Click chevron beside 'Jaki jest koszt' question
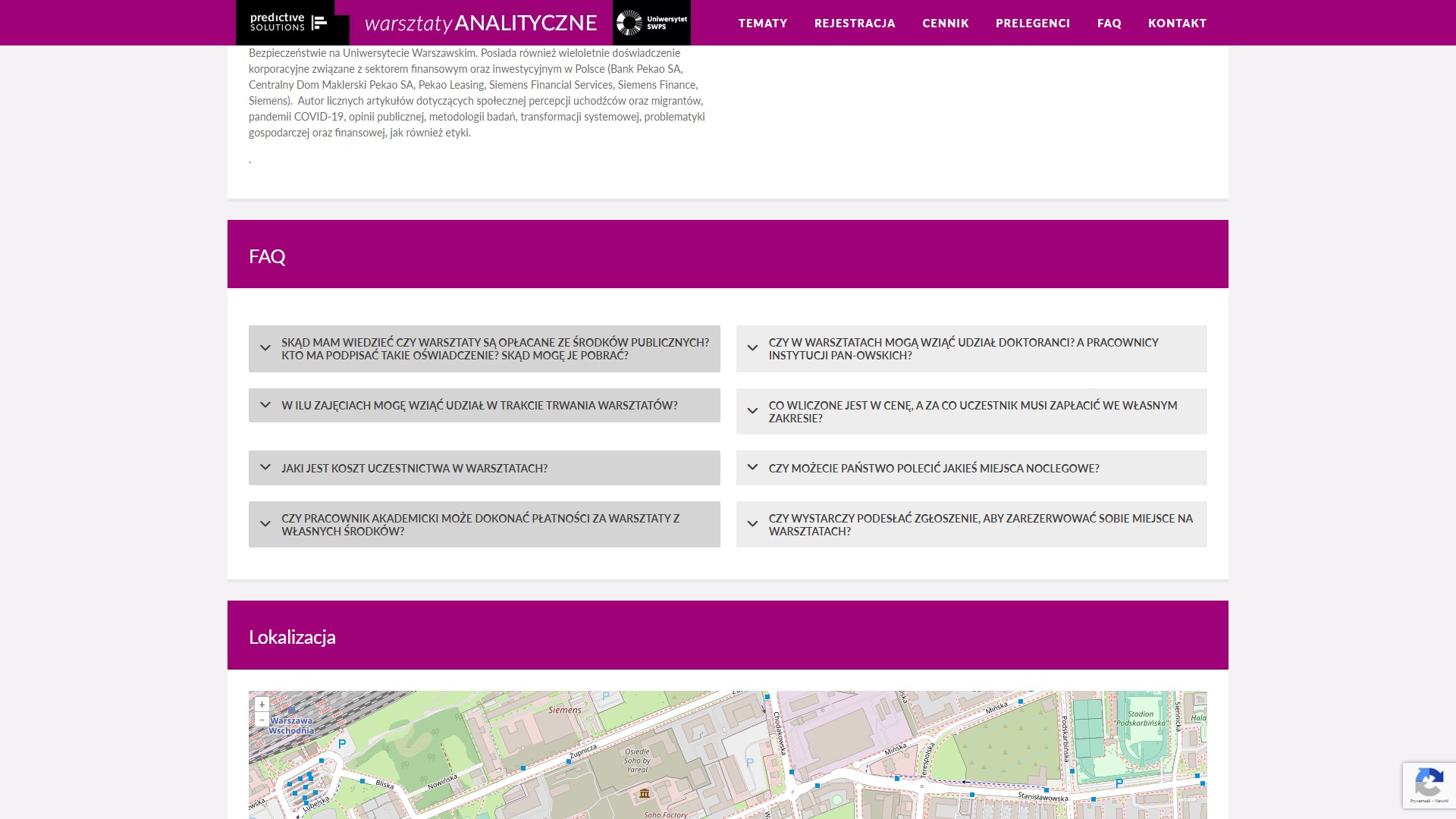The width and height of the screenshot is (1456, 819). [265, 467]
